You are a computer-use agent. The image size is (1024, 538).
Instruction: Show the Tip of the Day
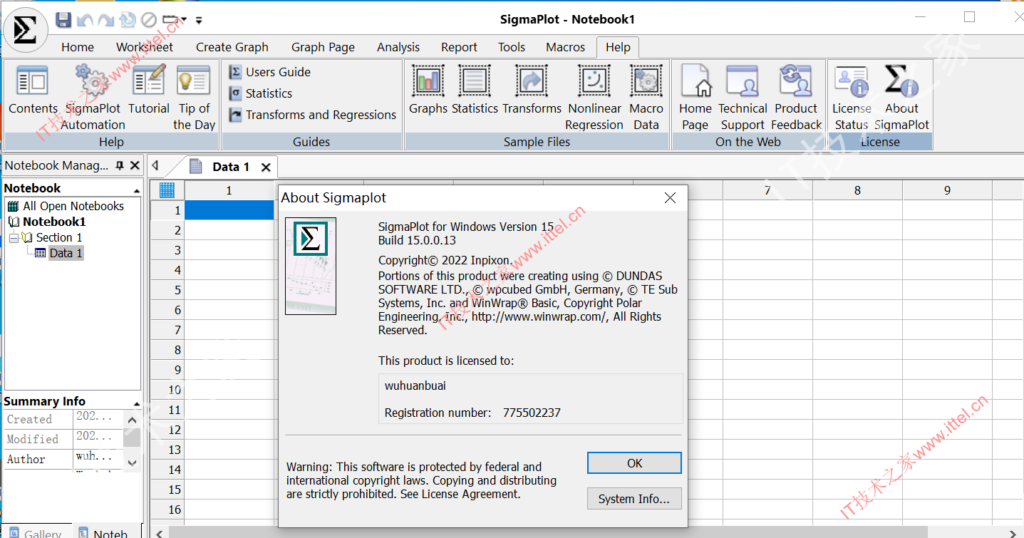tap(194, 91)
